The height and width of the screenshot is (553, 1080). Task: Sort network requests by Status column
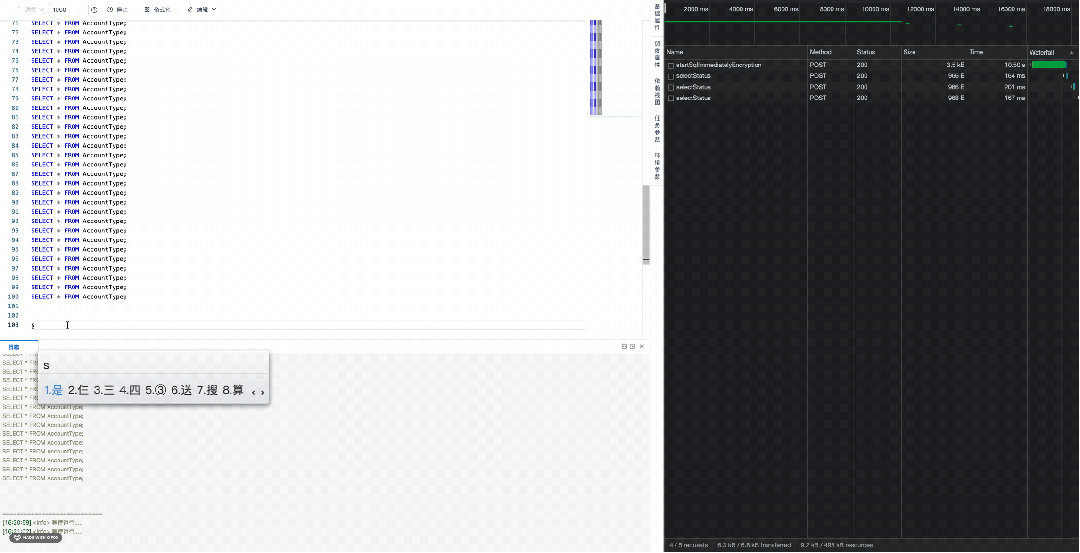878,52
